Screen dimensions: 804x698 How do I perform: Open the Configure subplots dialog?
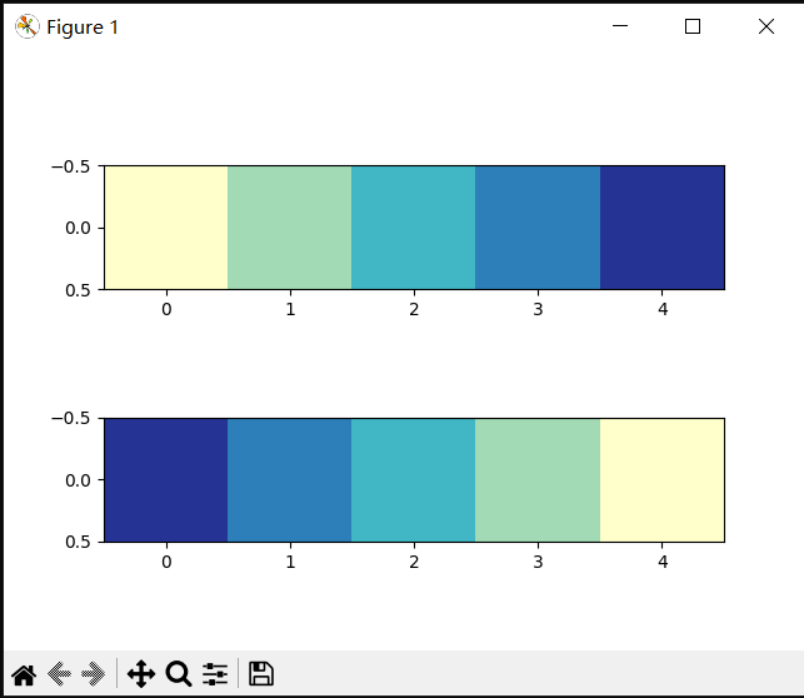click(x=215, y=674)
